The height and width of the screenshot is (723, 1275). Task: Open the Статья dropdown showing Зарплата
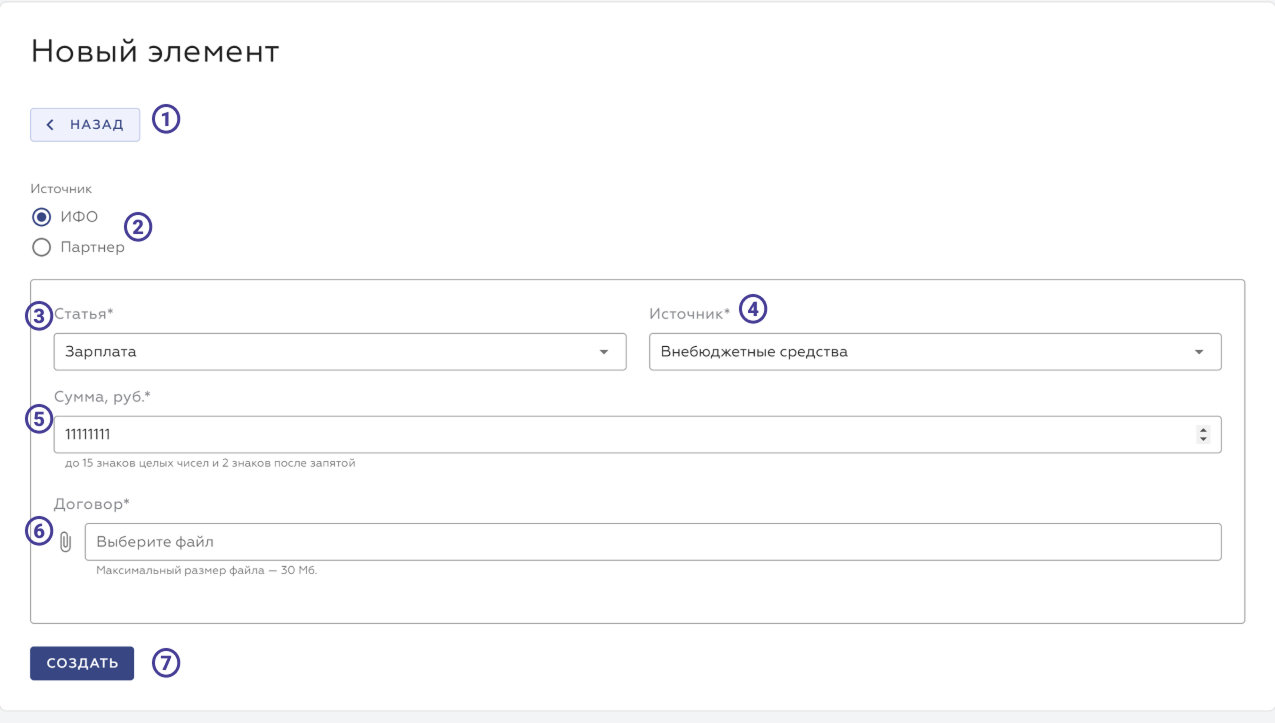click(x=340, y=352)
